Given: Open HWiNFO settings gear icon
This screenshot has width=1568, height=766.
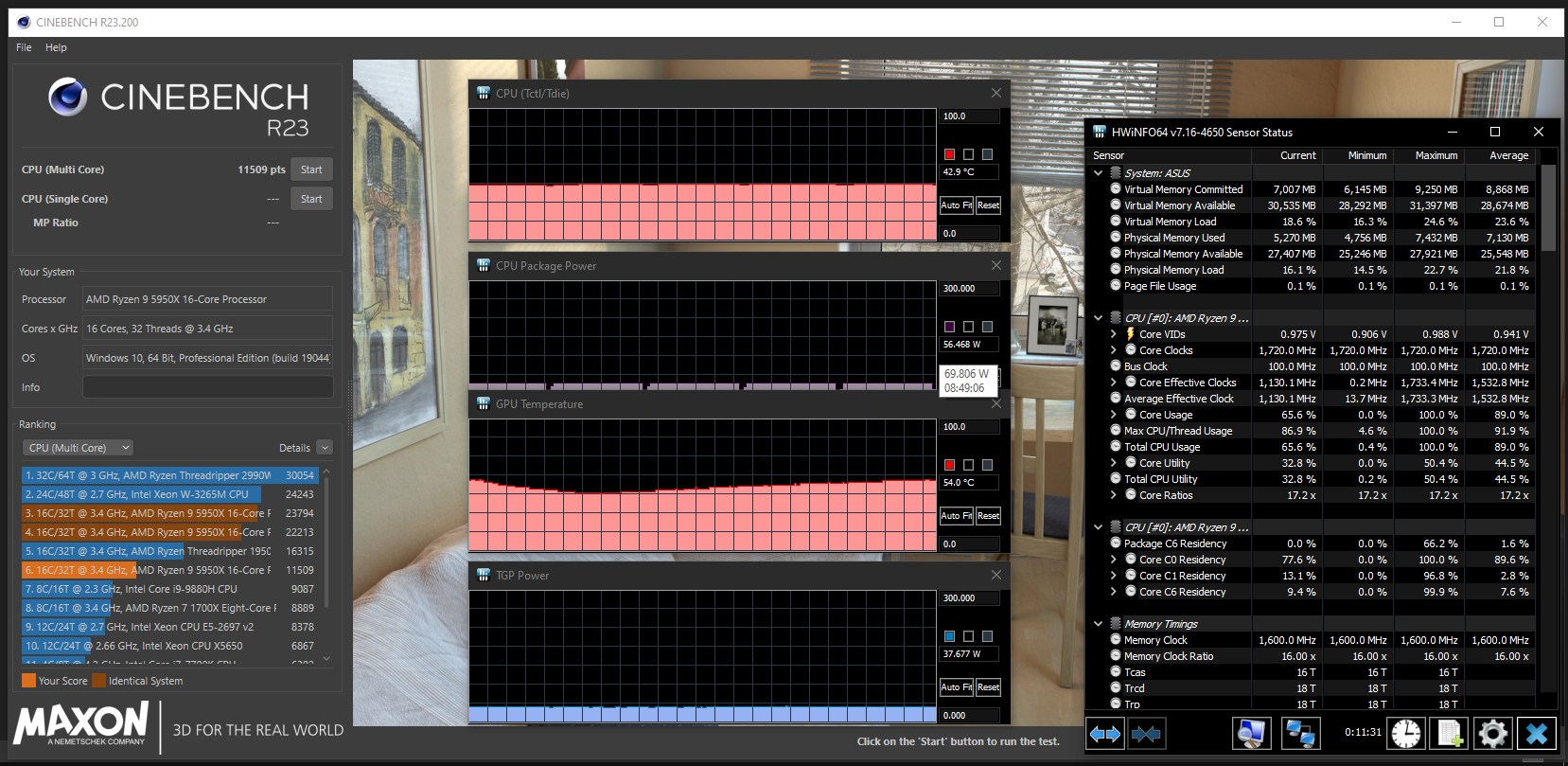Looking at the screenshot, I should click(x=1492, y=733).
